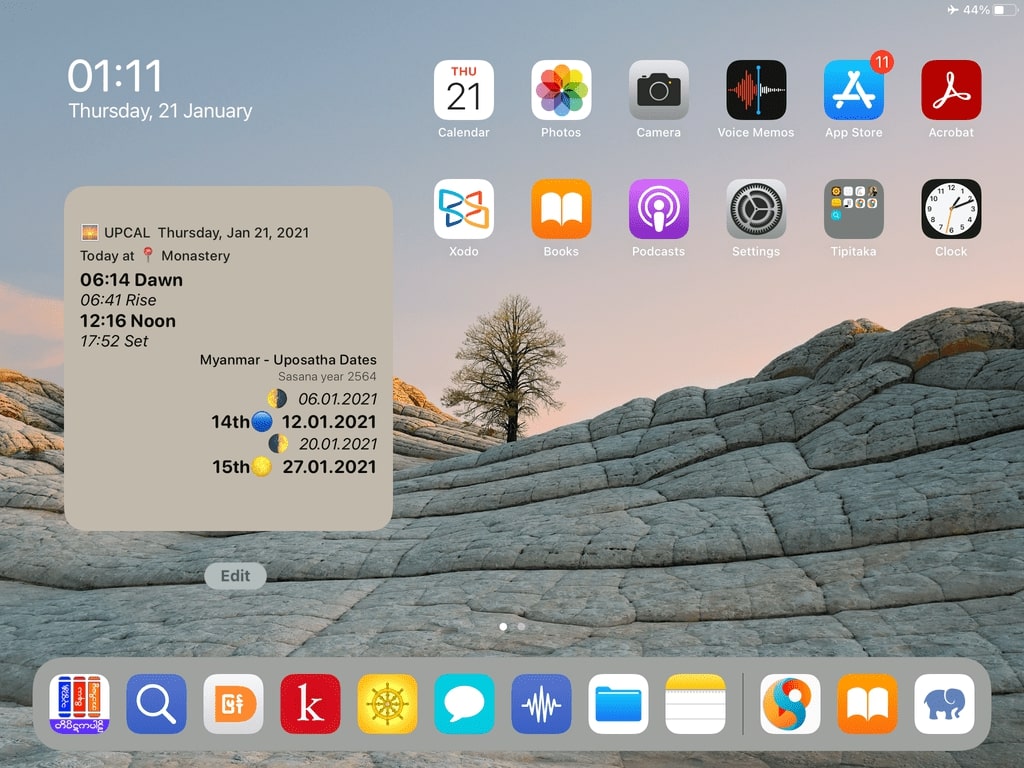Screen dimensions: 1024x768
Task: Open Settings
Action: [756, 209]
